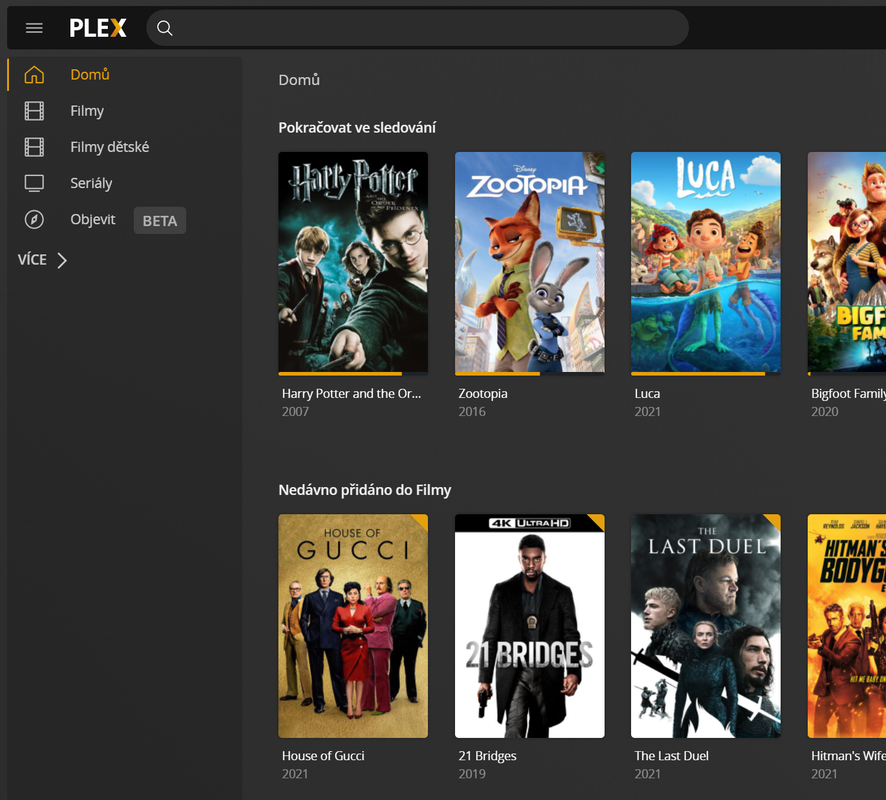The width and height of the screenshot is (886, 800).
Task: Click the unwatched corner badge on 21 Bridges
Action: (598, 520)
